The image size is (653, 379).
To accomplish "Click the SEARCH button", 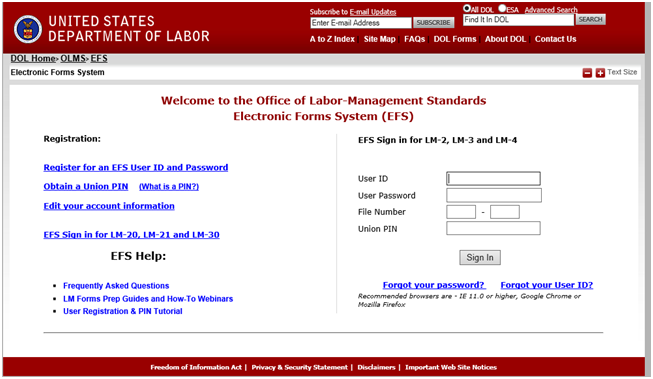I will click(591, 20).
